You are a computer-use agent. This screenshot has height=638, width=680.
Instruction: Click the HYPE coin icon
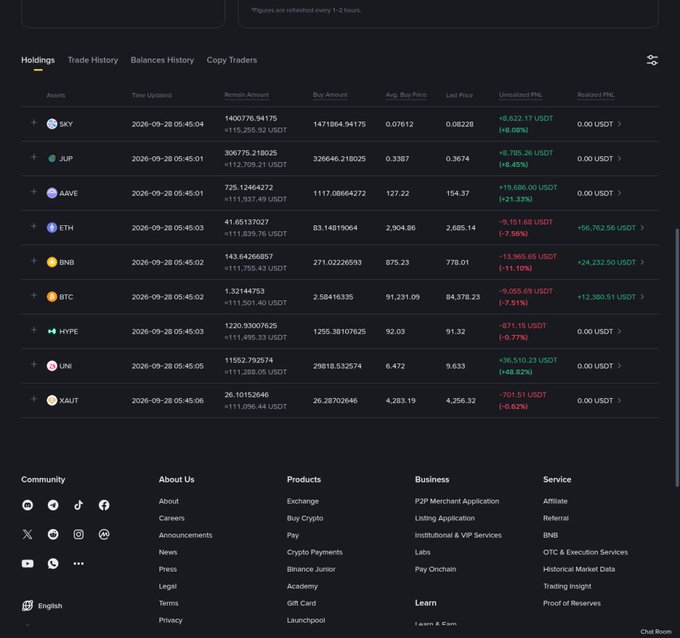(x=52, y=331)
